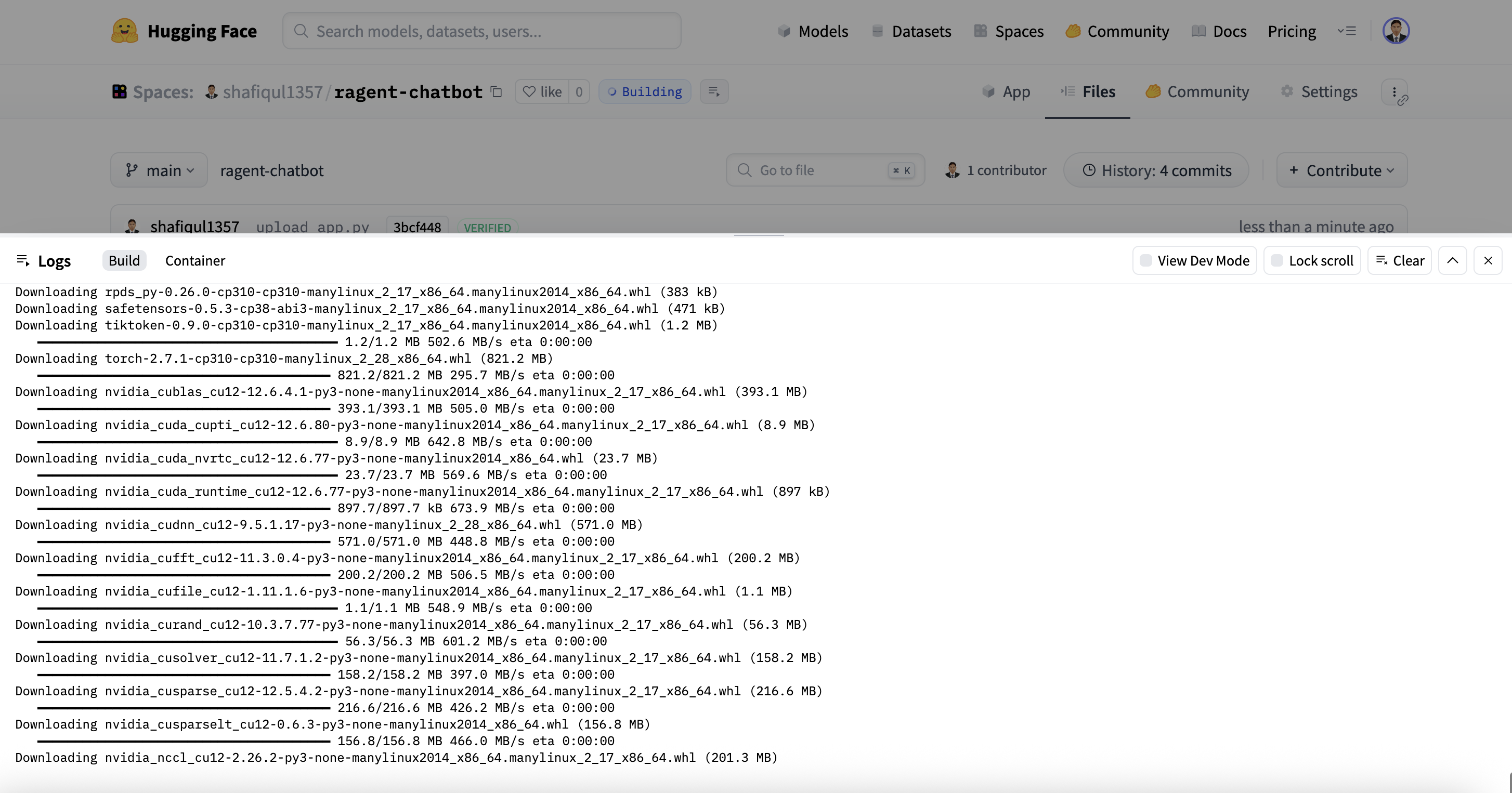Screen dimensions: 1512x793
Task: Open the Docs page
Action: tap(1219, 31)
